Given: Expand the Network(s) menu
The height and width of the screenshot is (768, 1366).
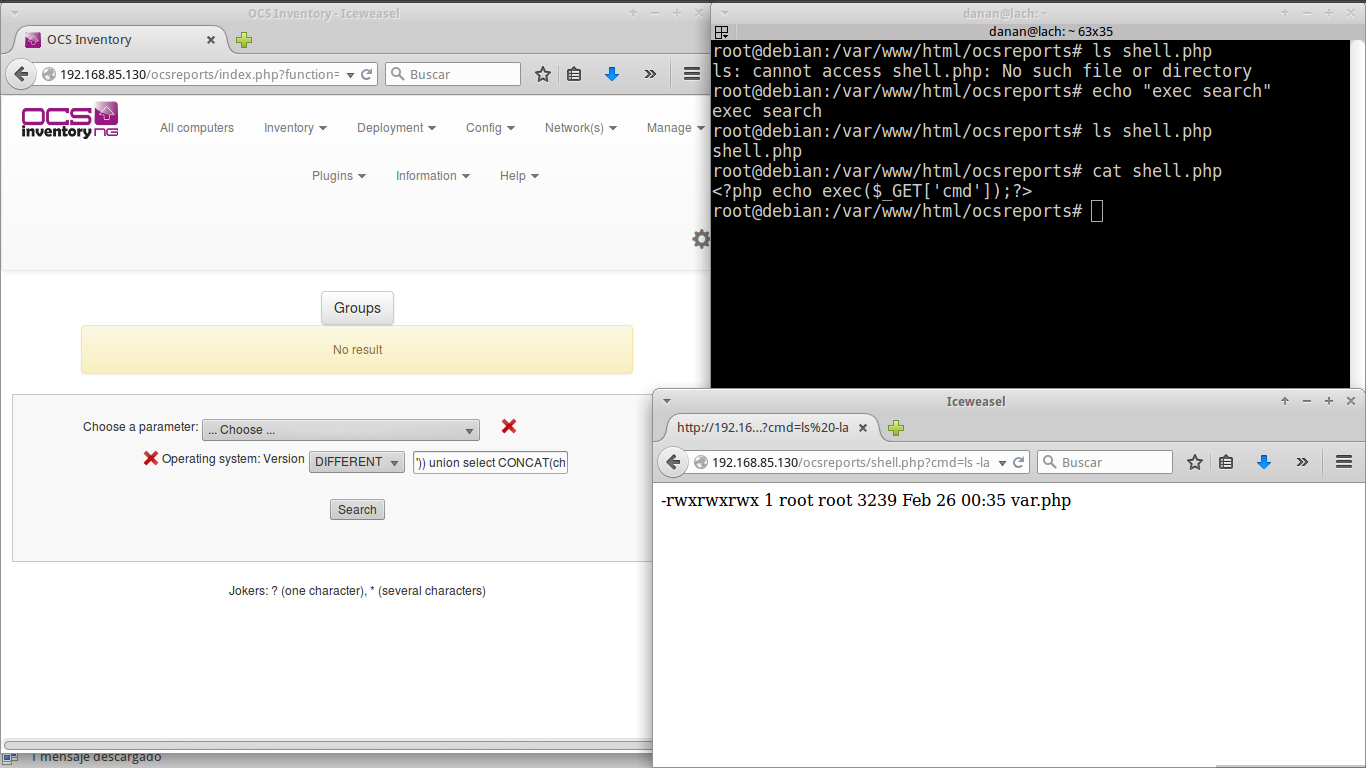Looking at the screenshot, I should point(580,128).
